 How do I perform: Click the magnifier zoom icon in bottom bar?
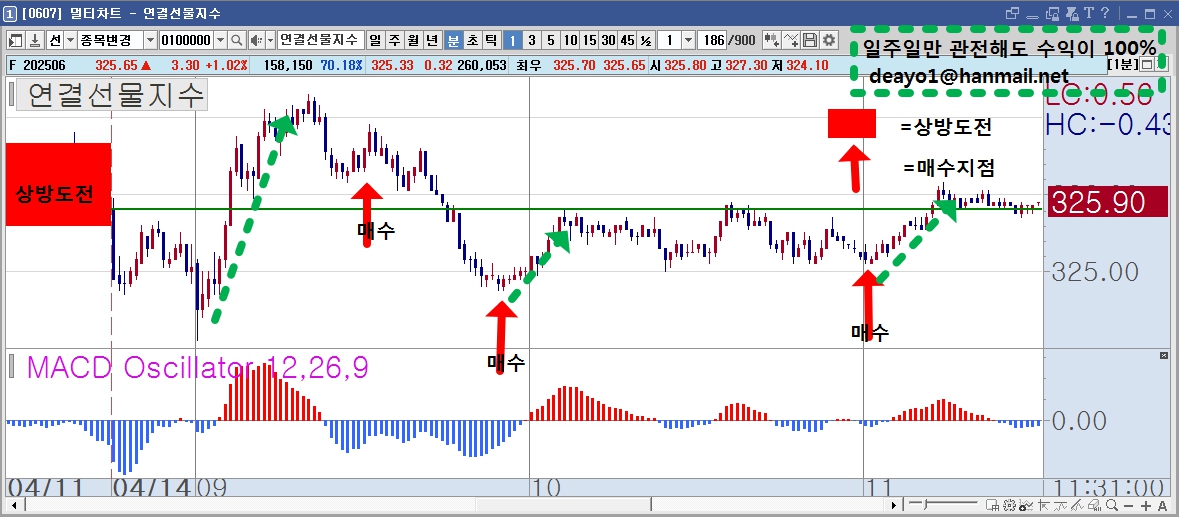point(1112,505)
